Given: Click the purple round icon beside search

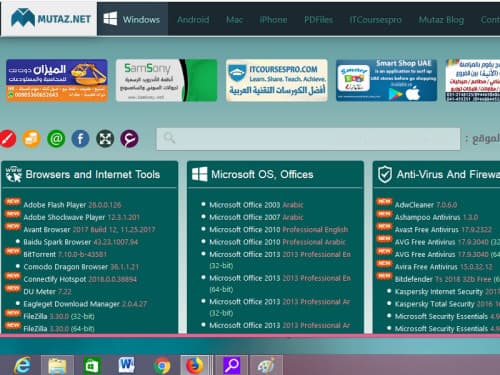Looking at the screenshot, I should (x=129, y=138).
